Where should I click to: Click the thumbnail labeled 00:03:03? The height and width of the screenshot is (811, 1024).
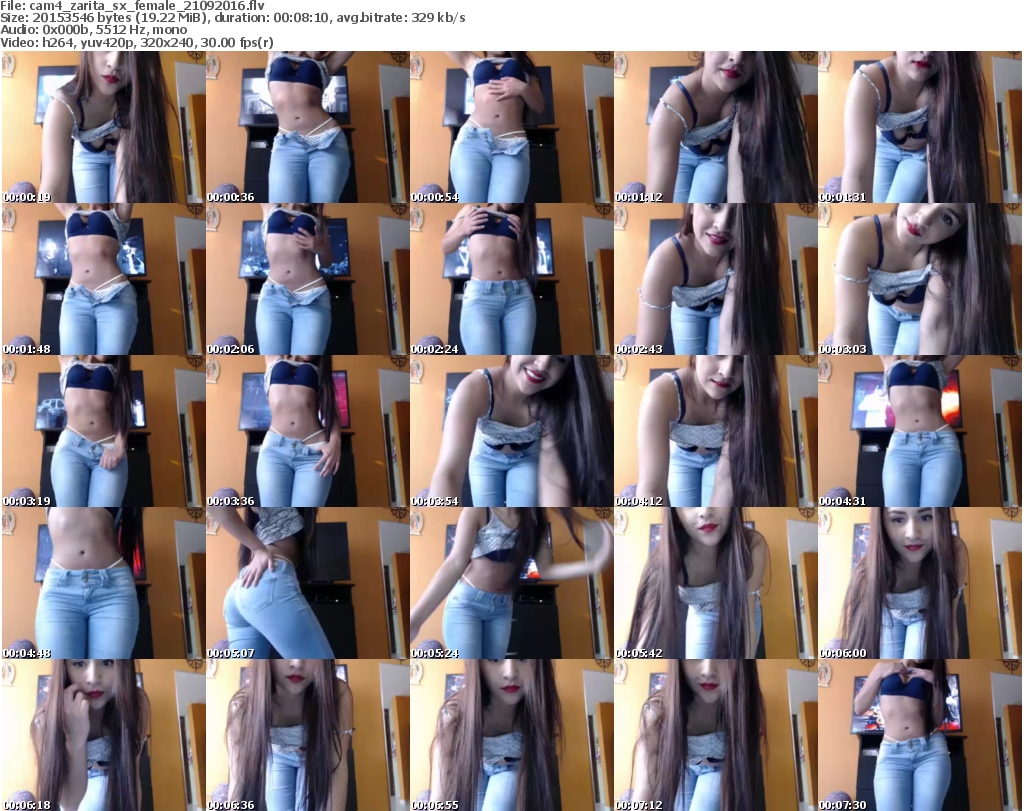(x=919, y=279)
